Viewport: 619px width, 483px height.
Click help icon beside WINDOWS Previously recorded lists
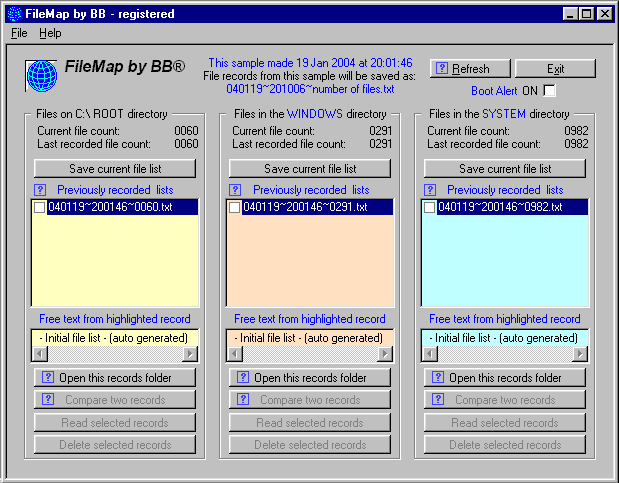[x=236, y=190]
